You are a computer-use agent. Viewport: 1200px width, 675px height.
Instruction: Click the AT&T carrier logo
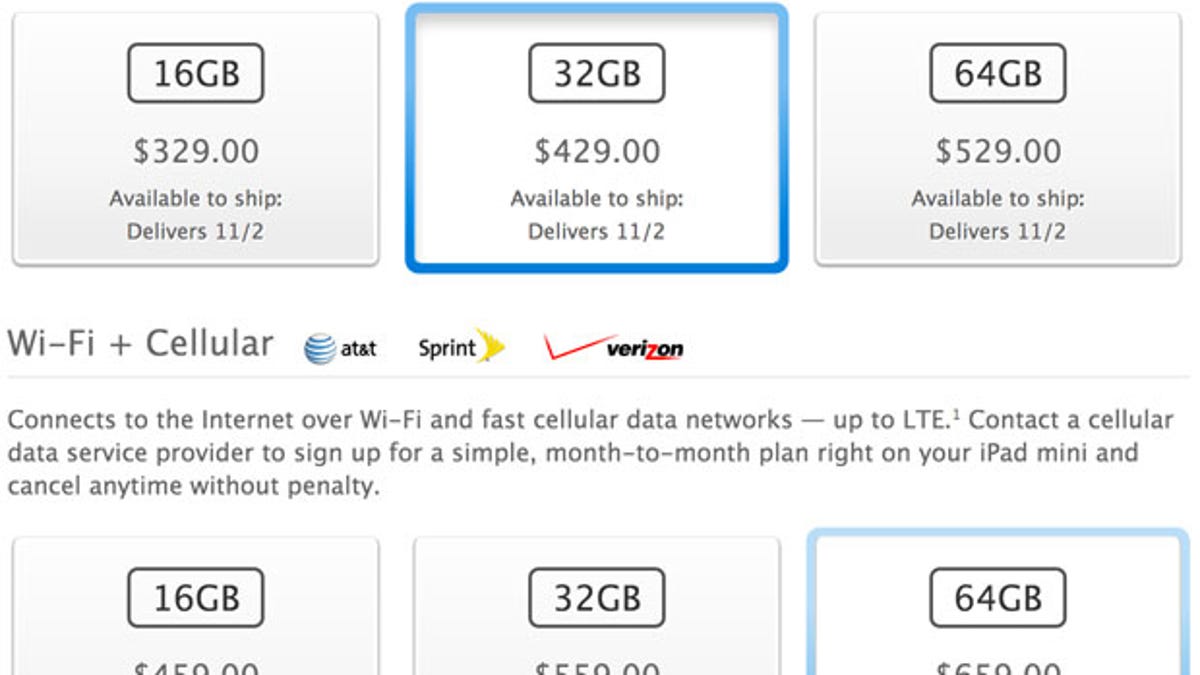pos(340,346)
